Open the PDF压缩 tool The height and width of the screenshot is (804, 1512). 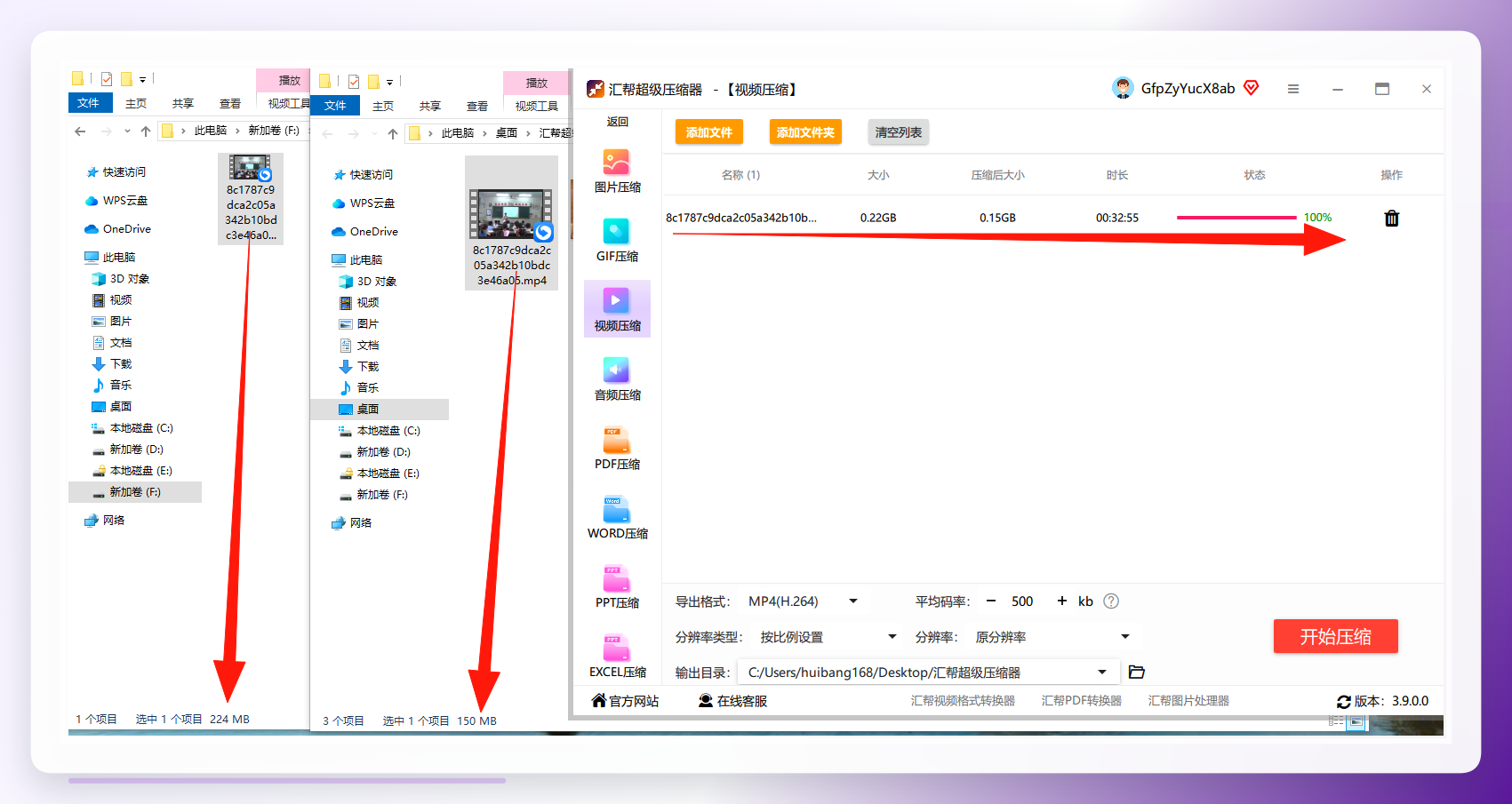click(617, 449)
